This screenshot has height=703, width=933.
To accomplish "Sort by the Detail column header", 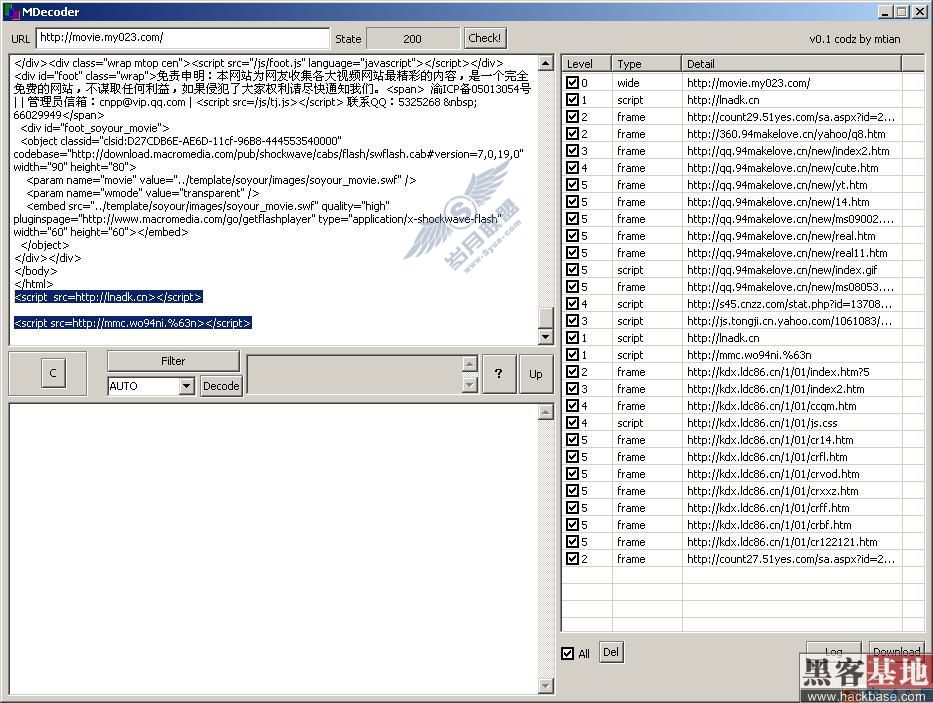I will click(x=791, y=64).
